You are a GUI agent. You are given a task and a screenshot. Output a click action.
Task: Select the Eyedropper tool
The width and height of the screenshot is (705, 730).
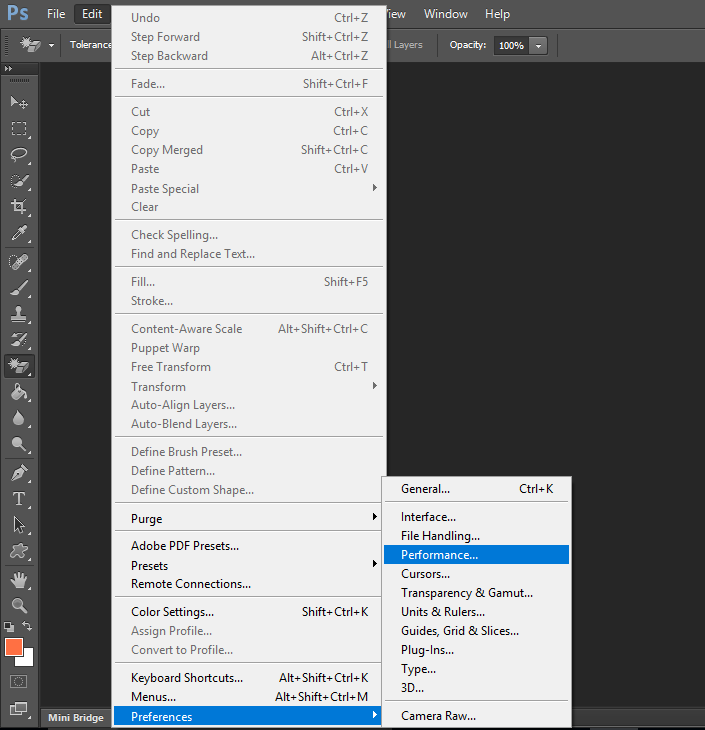tap(19, 232)
